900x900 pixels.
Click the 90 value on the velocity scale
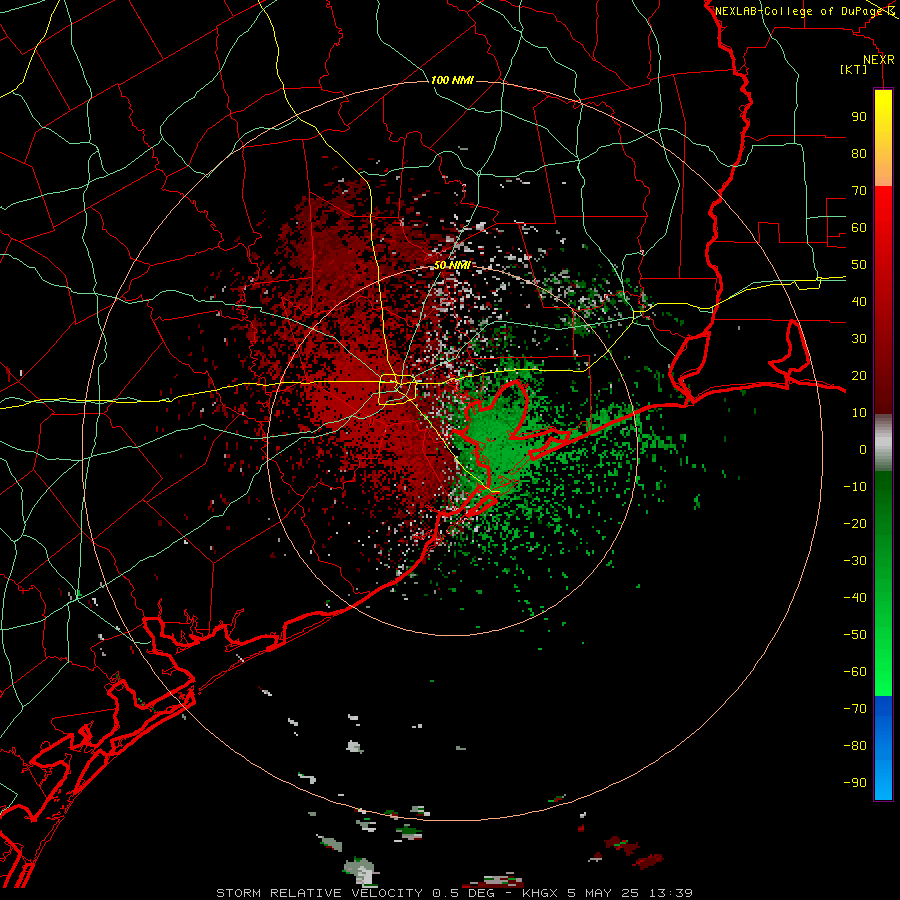[x=859, y=117]
